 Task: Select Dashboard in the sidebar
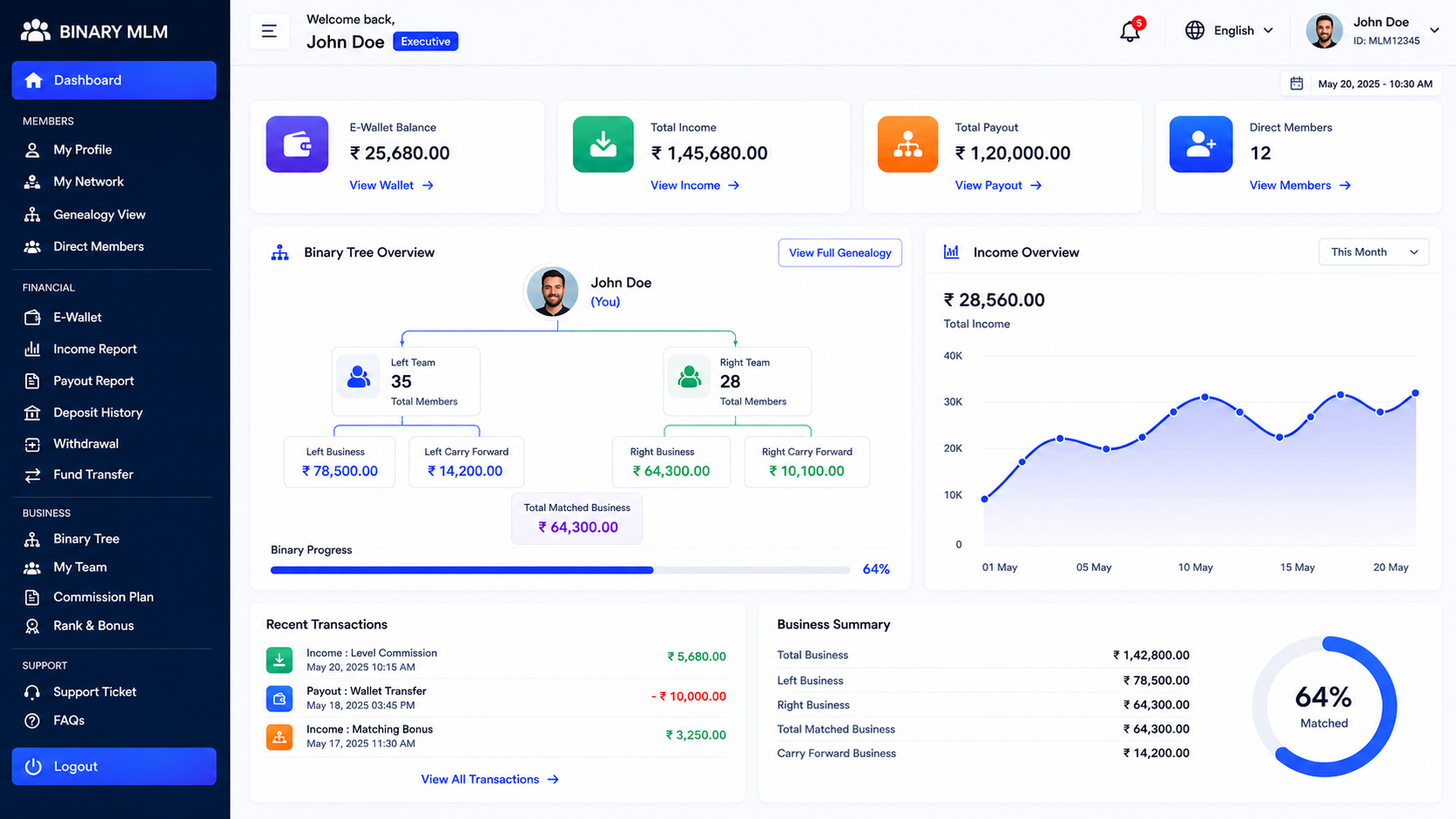(114, 80)
